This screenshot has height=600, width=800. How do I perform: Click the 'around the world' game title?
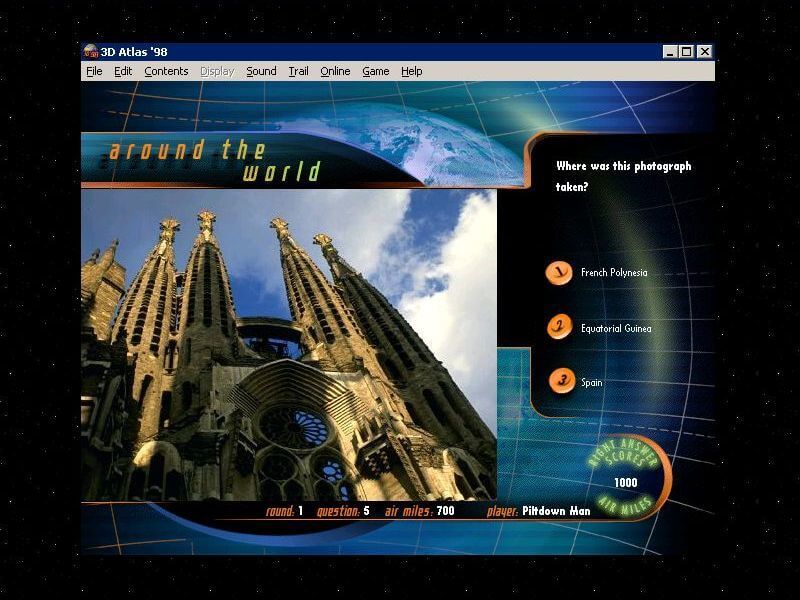(215, 160)
